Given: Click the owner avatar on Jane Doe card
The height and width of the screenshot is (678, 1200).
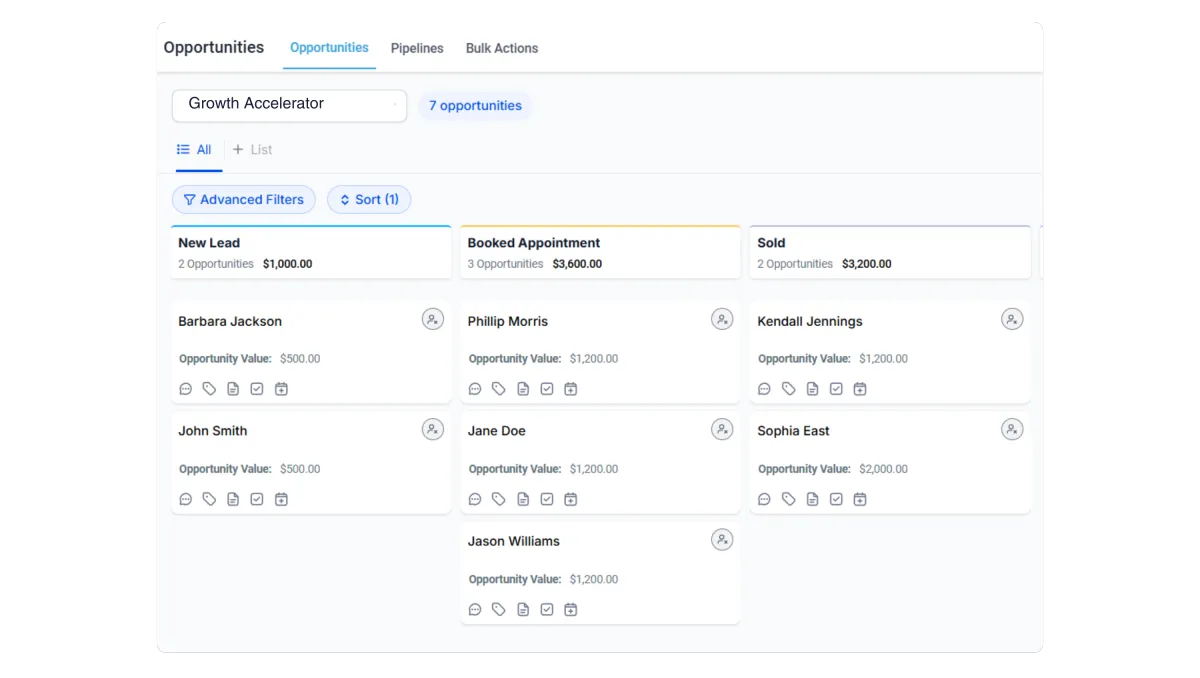Looking at the screenshot, I should 722,430.
